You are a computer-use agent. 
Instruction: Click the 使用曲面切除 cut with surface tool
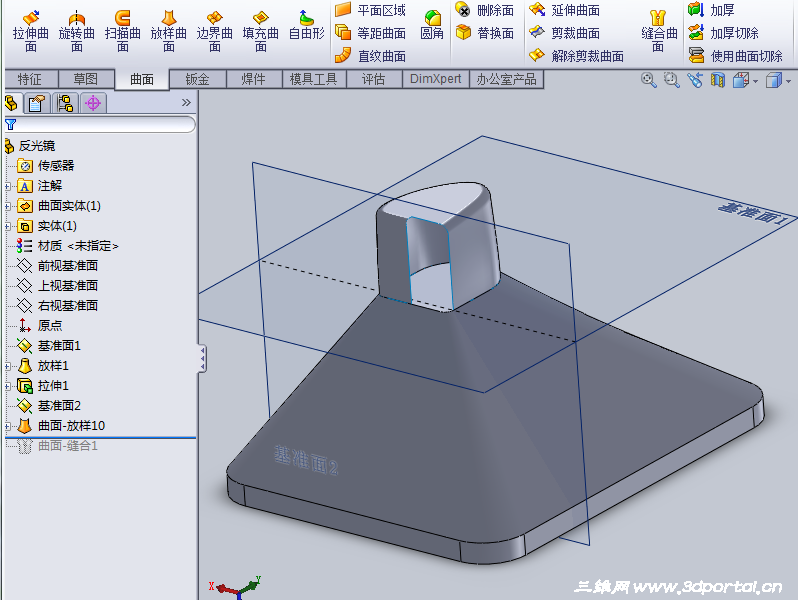[735, 55]
